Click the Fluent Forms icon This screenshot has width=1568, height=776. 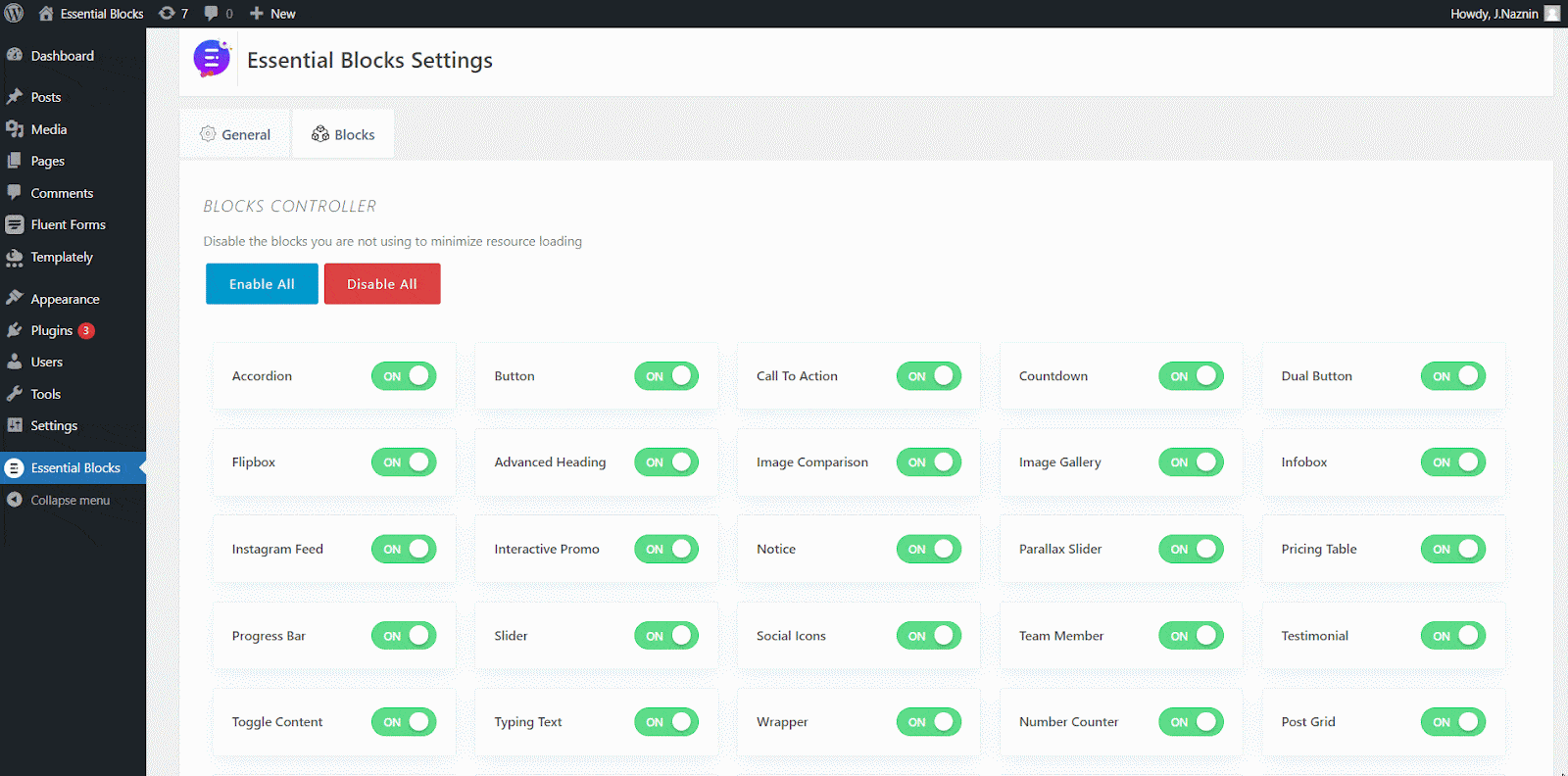click(15, 224)
